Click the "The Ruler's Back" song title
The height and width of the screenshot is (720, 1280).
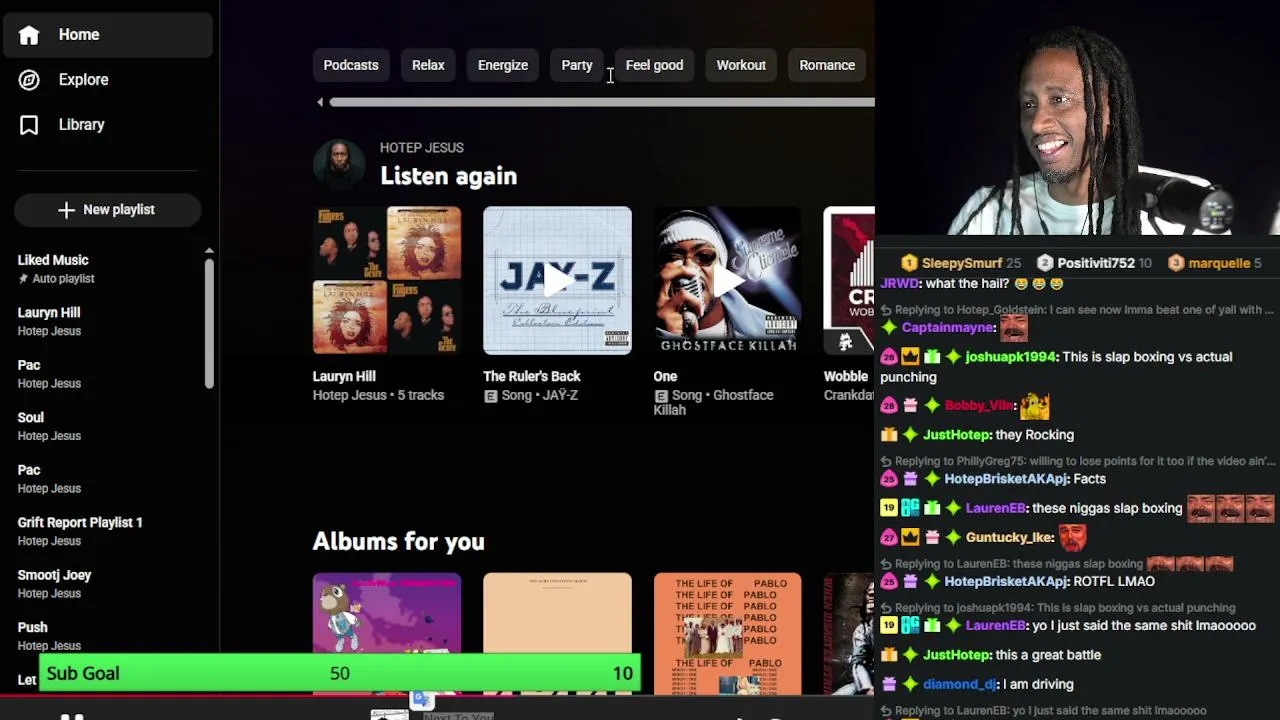[532, 377]
